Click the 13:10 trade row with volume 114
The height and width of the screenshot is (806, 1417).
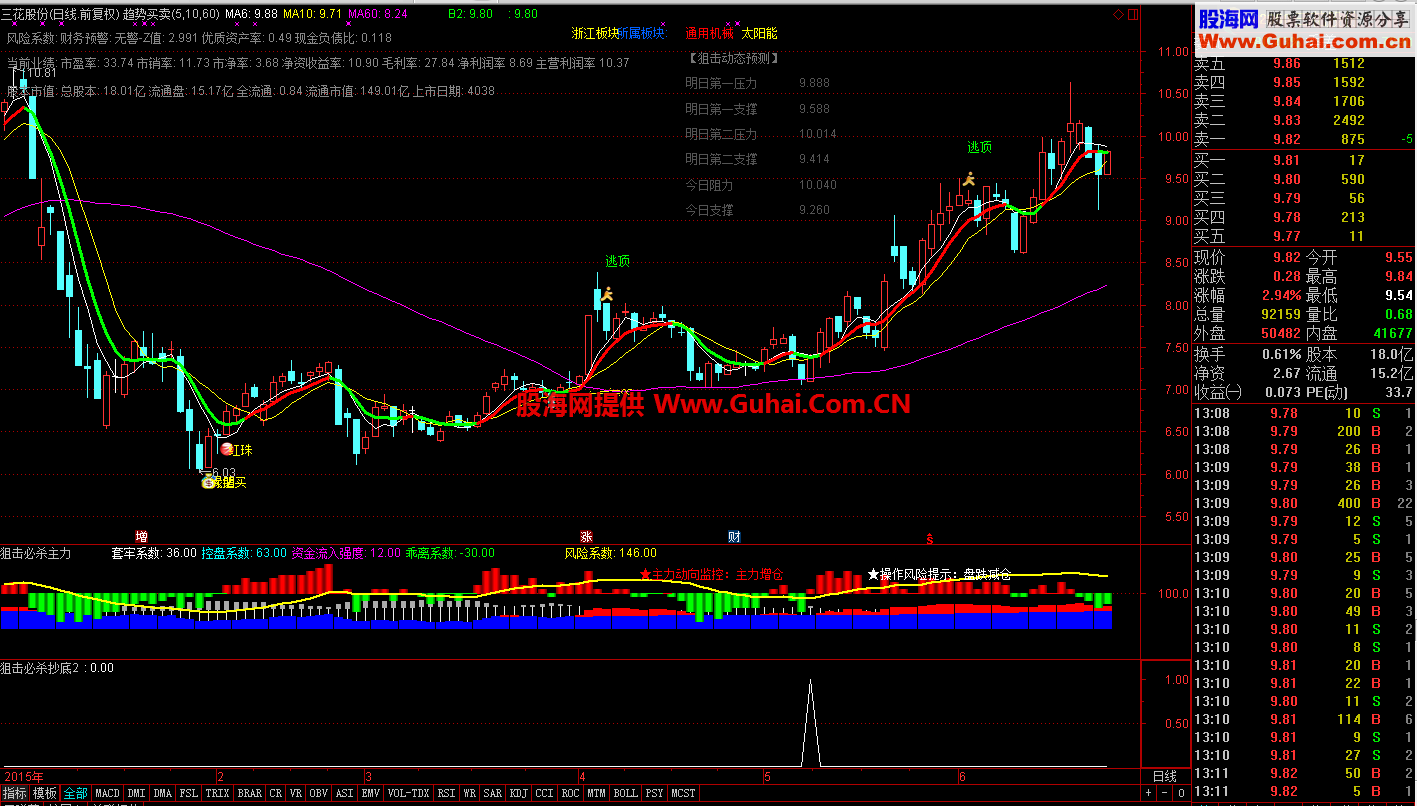(1304, 719)
